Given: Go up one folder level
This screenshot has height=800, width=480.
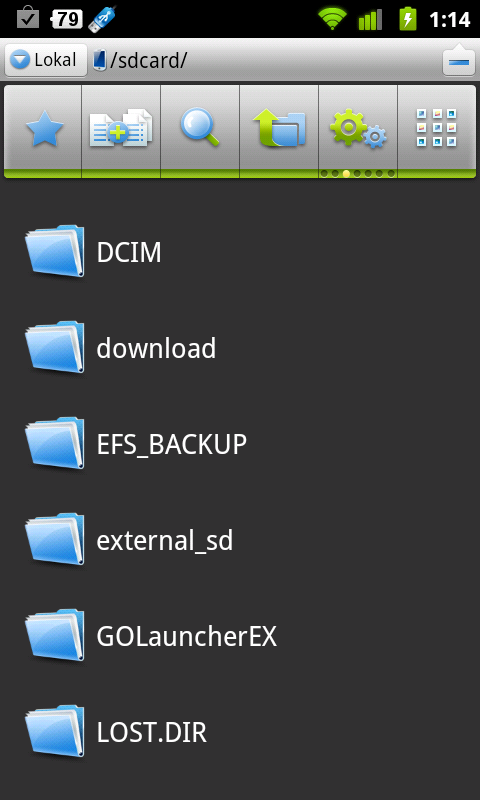Looking at the screenshot, I should click(279, 131).
